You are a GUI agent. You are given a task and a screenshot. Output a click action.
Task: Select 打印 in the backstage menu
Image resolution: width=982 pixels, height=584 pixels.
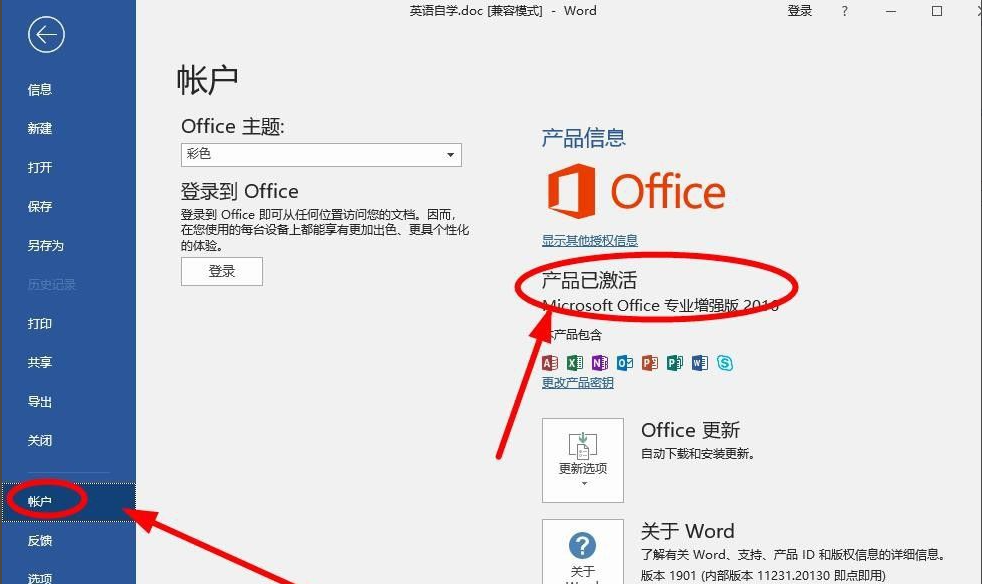click(40, 324)
